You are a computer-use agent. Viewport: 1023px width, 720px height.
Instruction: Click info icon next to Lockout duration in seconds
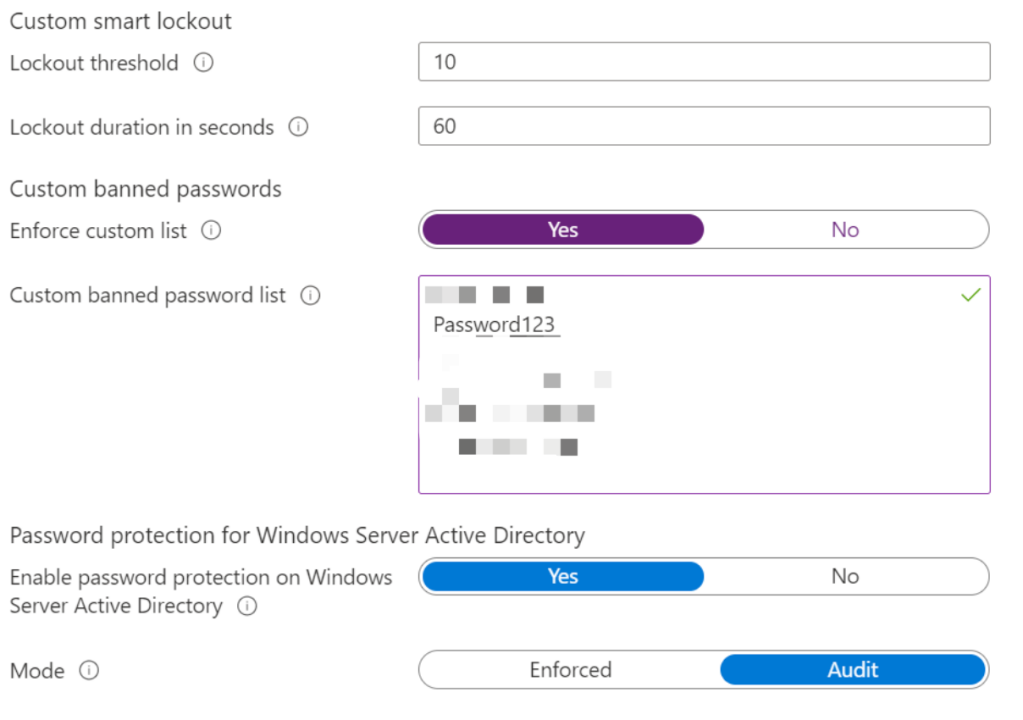[x=298, y=127]
